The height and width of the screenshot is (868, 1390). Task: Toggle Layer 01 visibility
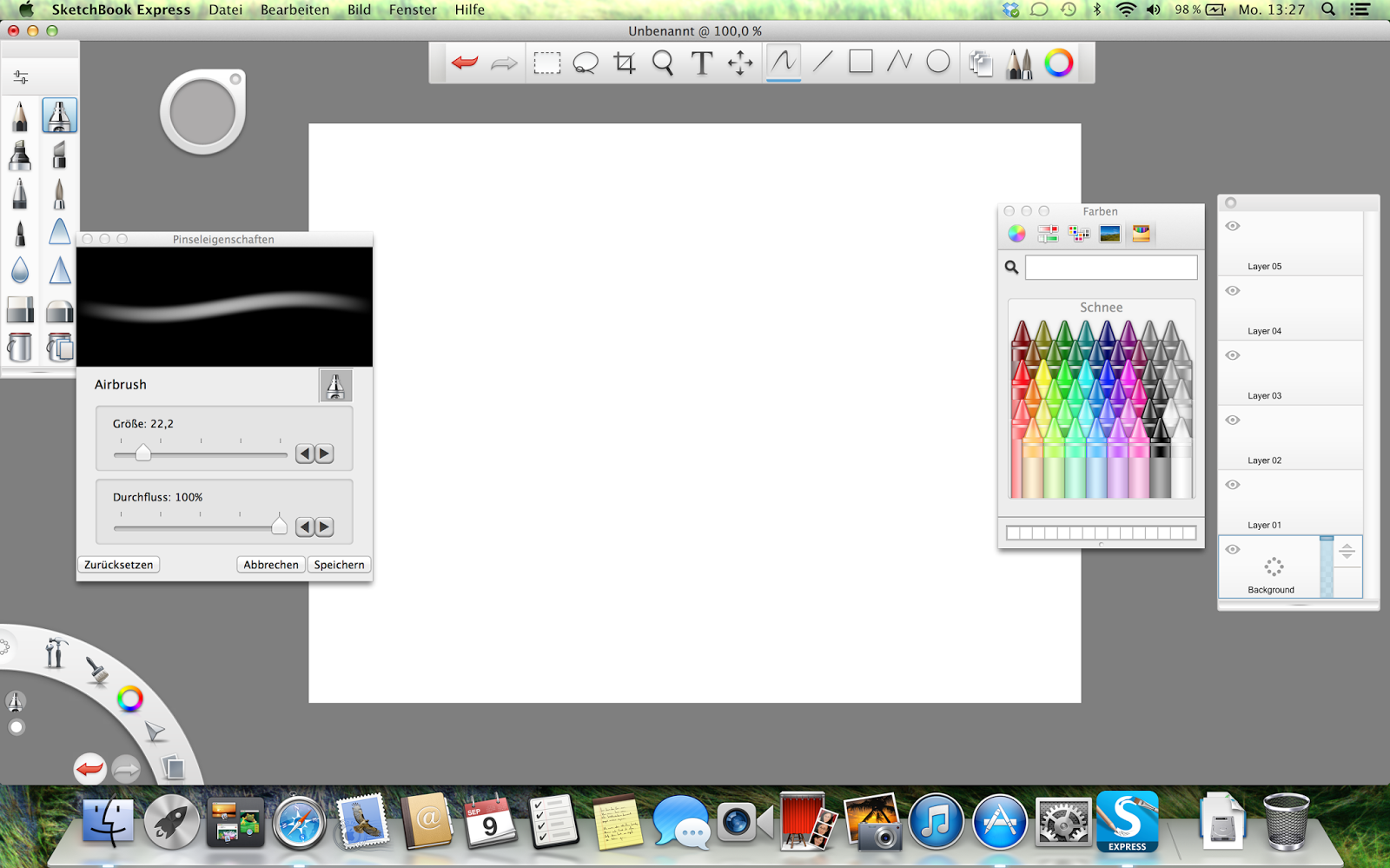1233,485
